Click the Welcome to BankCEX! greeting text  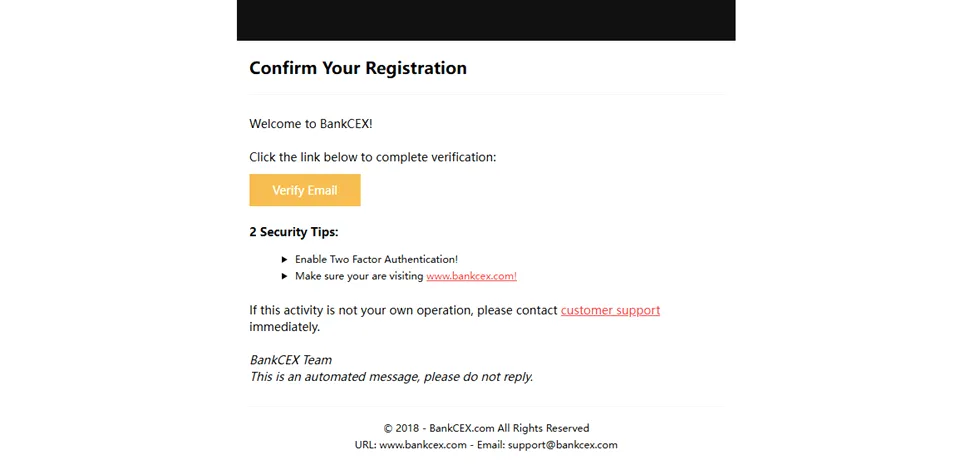pyautogui.click(x=311, y=124)
